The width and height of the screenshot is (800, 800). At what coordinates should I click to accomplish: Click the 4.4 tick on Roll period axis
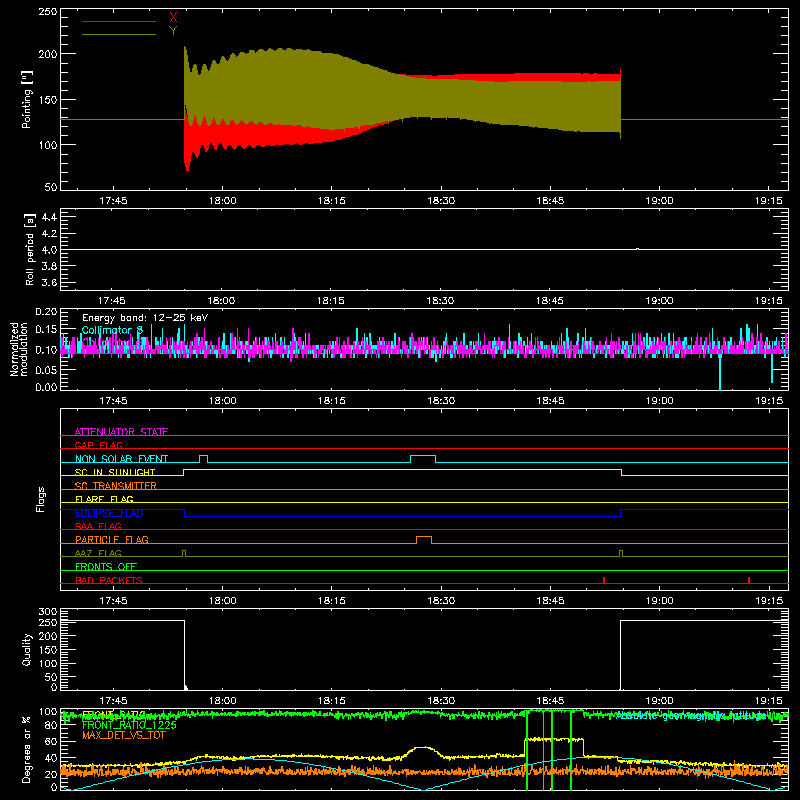pos(49,217)
